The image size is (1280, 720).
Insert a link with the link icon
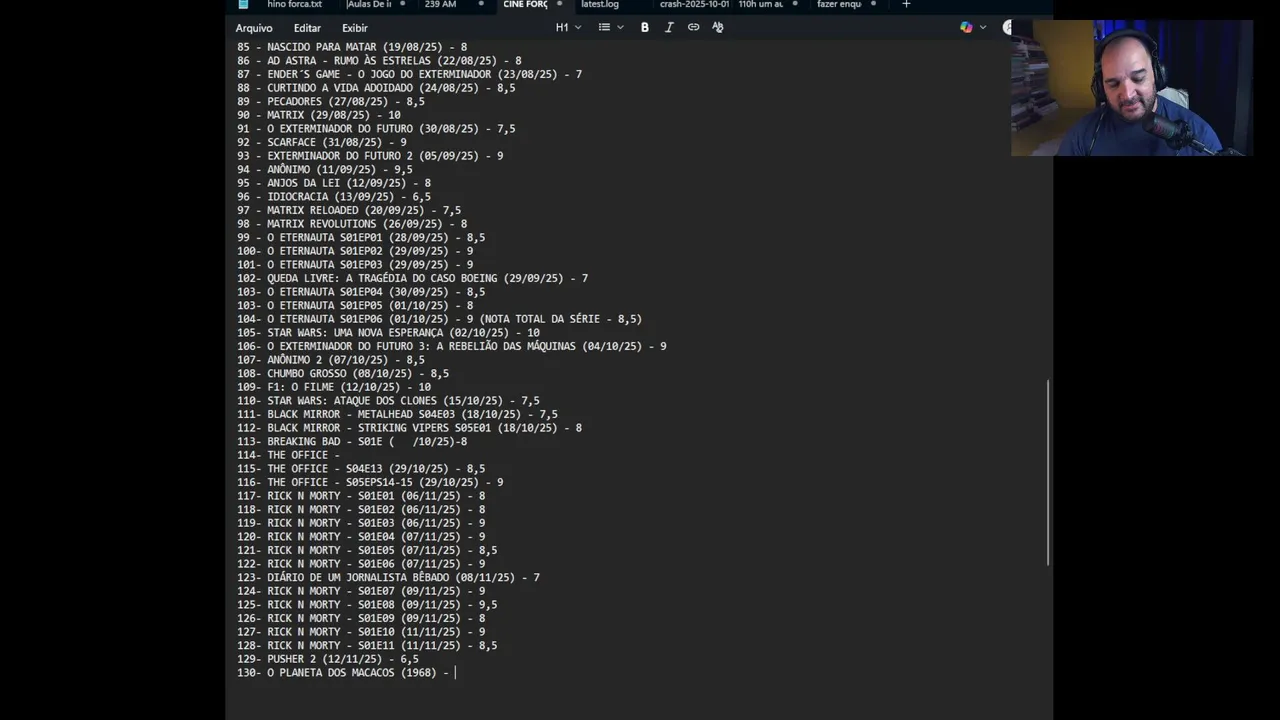tap(693, 28)
